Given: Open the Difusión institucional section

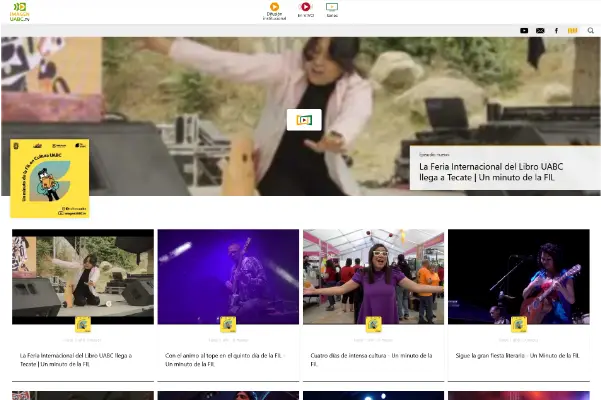Looking at the screenshot, I should point(274,11).
